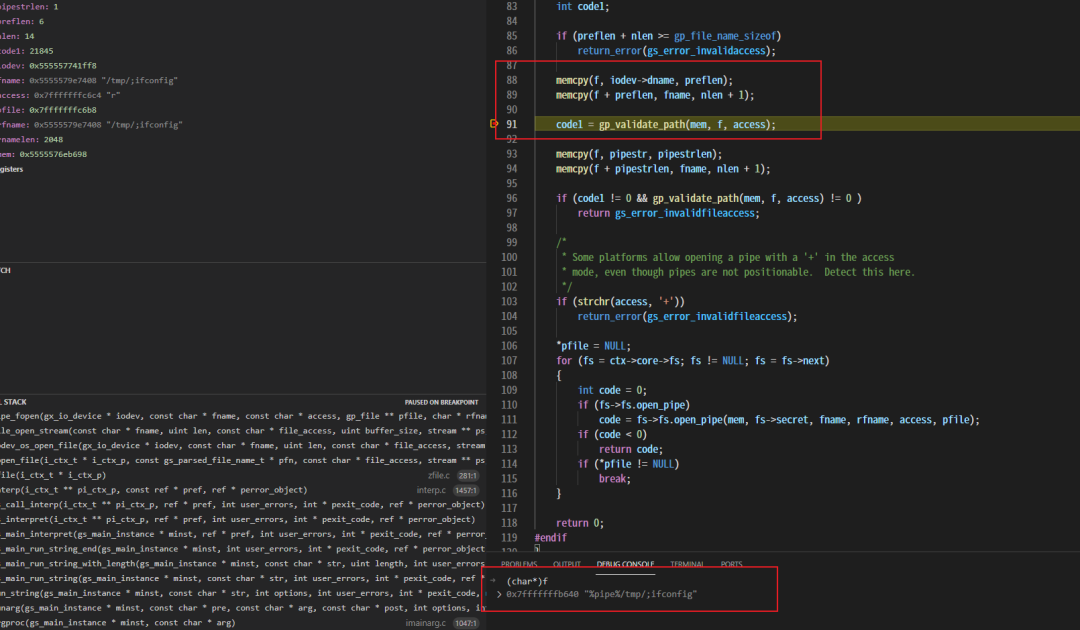Select the rfname variable row
This screenshot has width=1080, height=630.
coord(243,125)
